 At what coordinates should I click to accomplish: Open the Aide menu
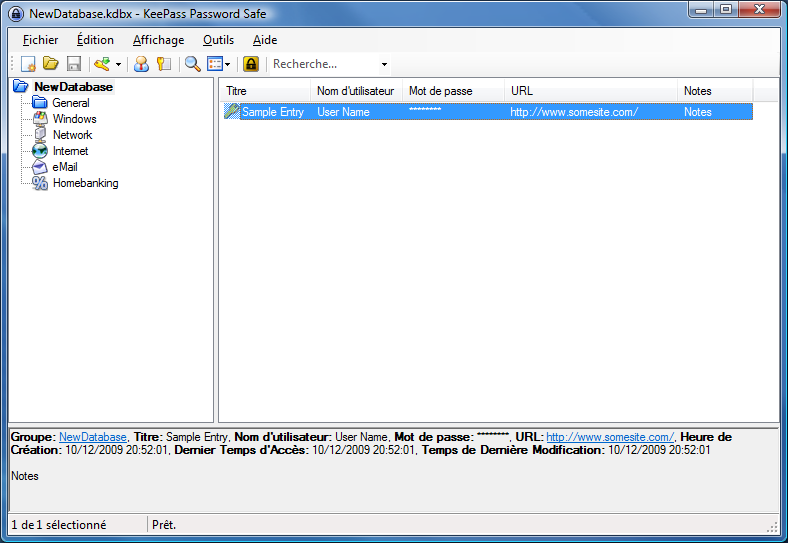click(265, 40)
